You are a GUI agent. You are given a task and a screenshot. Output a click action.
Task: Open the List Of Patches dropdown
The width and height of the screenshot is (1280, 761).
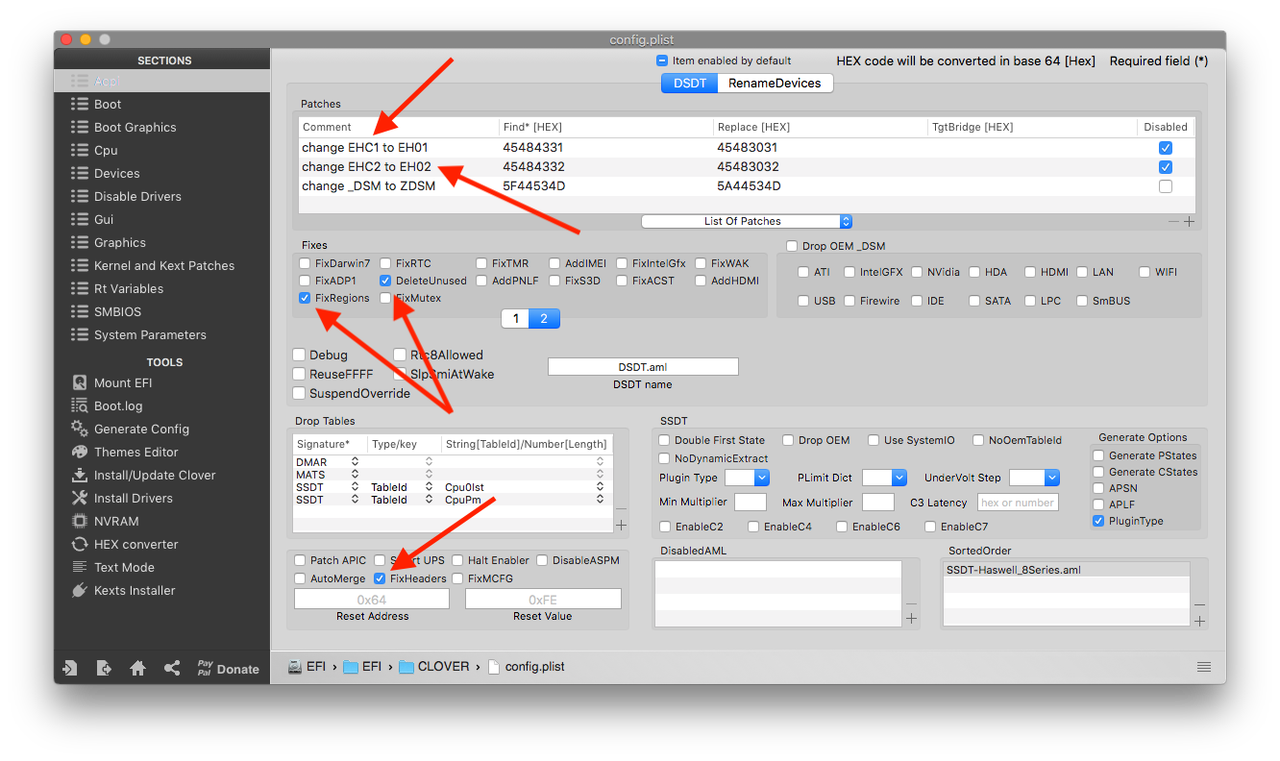click(747, 221)
